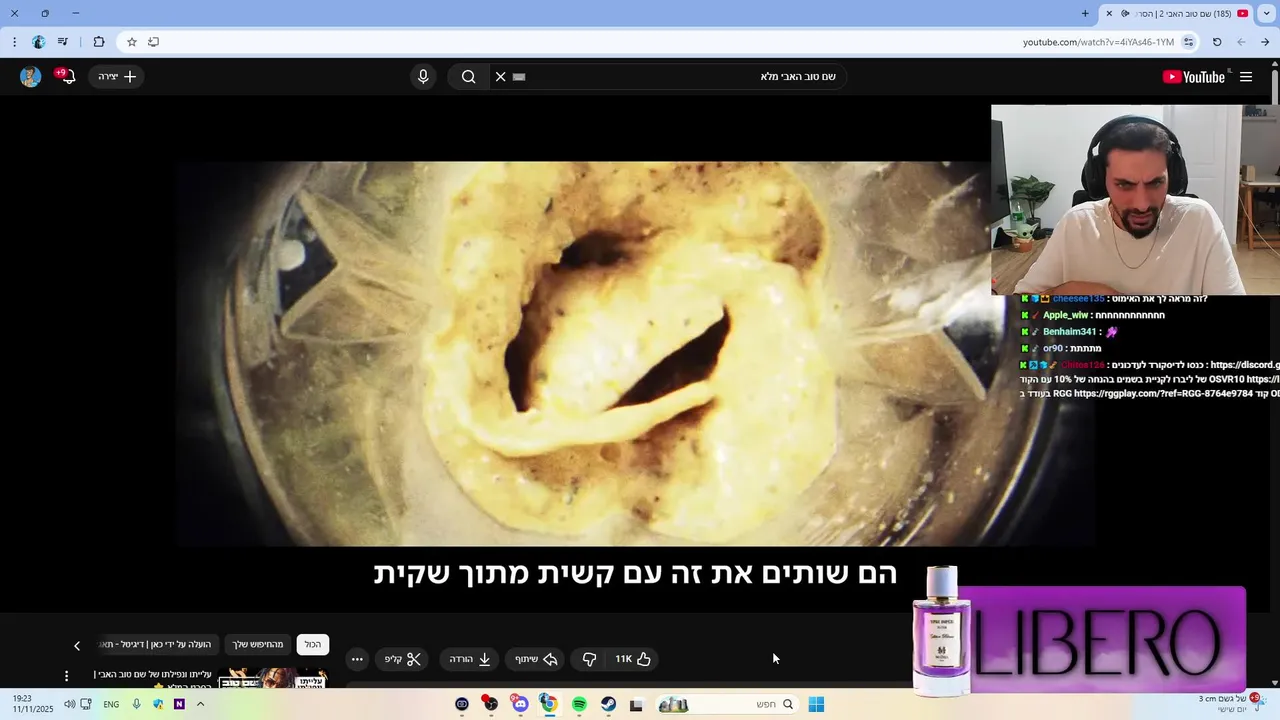1280x720 pixels.
Task: Start voice search with the microphone
Action: (x=423, y=77)
